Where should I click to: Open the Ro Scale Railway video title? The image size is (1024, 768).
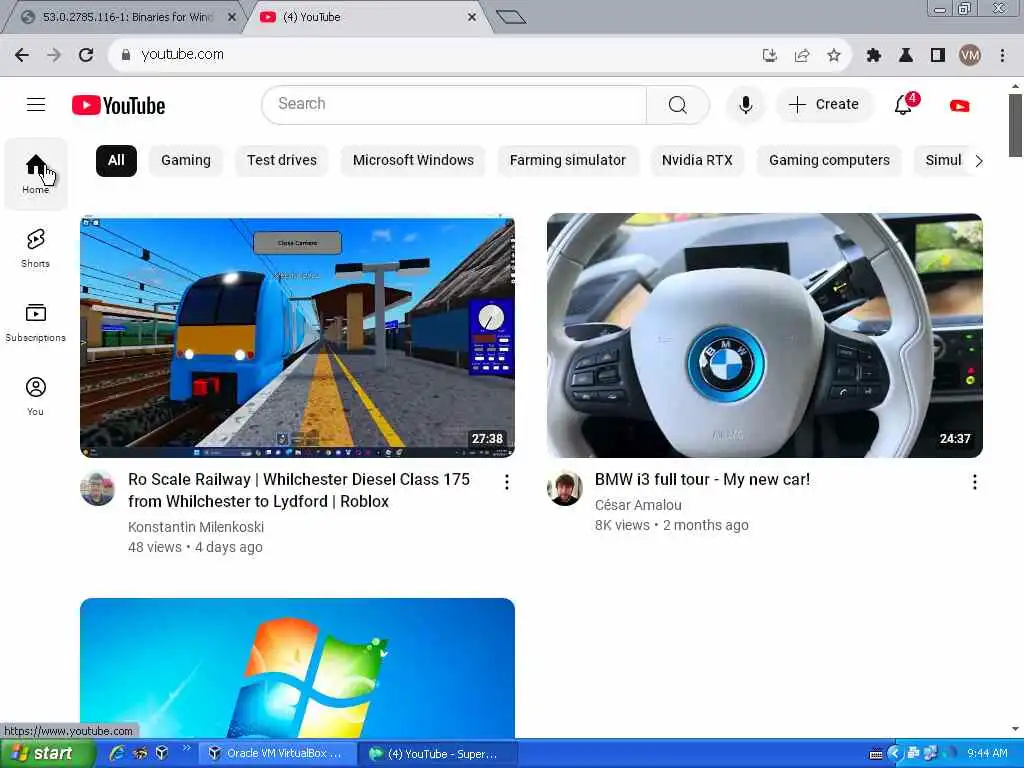tap(299, 490)
